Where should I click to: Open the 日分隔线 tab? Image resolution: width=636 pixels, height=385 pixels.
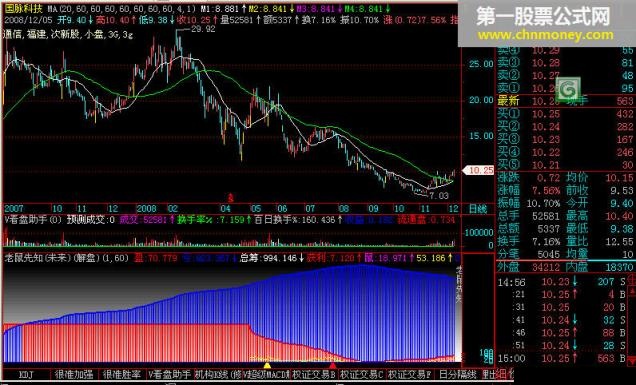458,374
